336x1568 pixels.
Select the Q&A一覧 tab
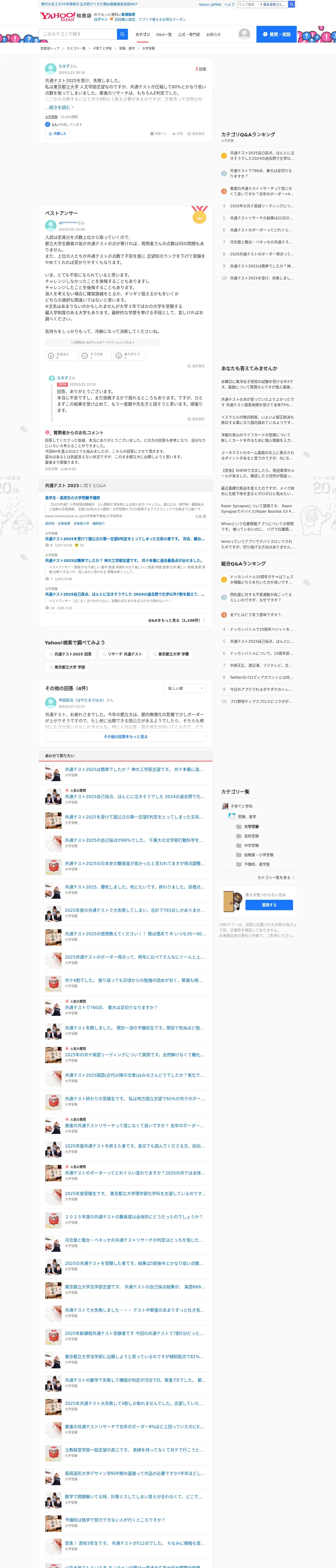coord(164,35)
